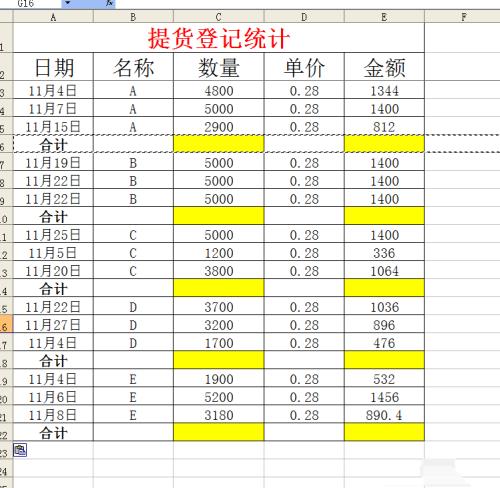Select column A header
The image size is (500, 488).
[x=53, y=17]
